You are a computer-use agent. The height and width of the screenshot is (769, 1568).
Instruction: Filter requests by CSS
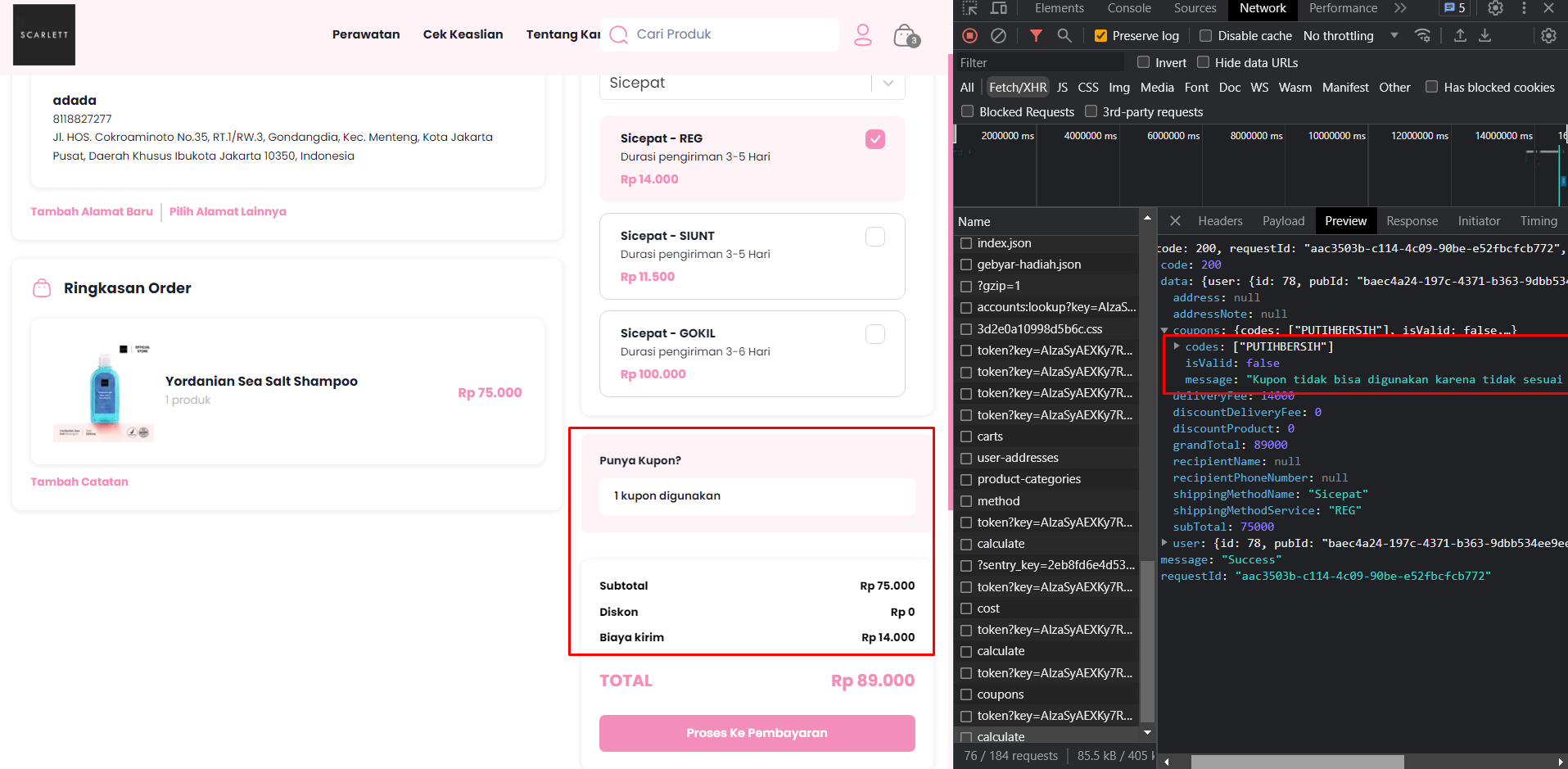[x=1088, y=87]
